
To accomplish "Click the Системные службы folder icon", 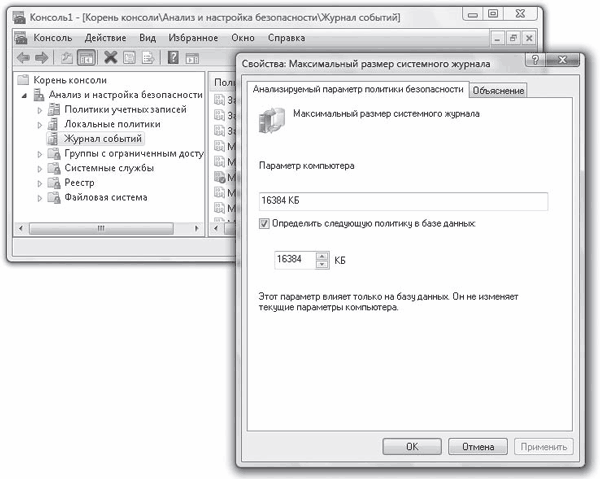I will point(54,168).
